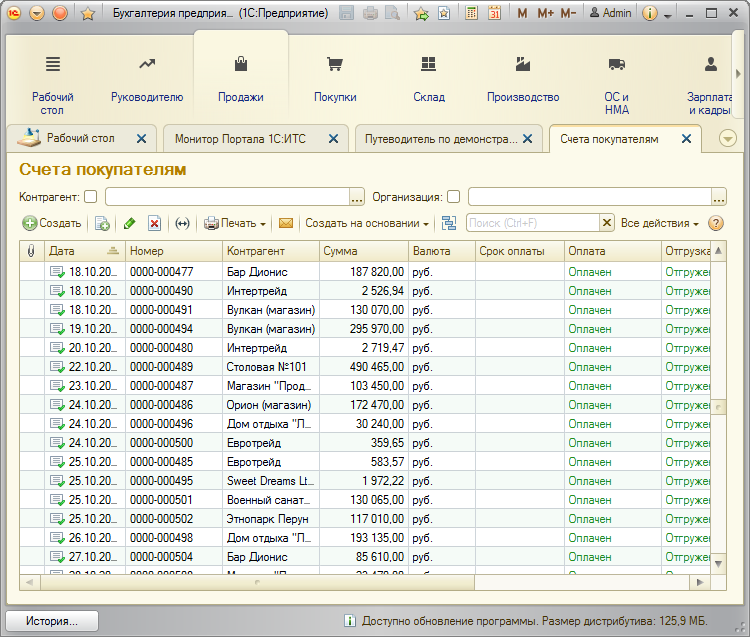Open Организация selection ellipsis button

pos(718,197)
